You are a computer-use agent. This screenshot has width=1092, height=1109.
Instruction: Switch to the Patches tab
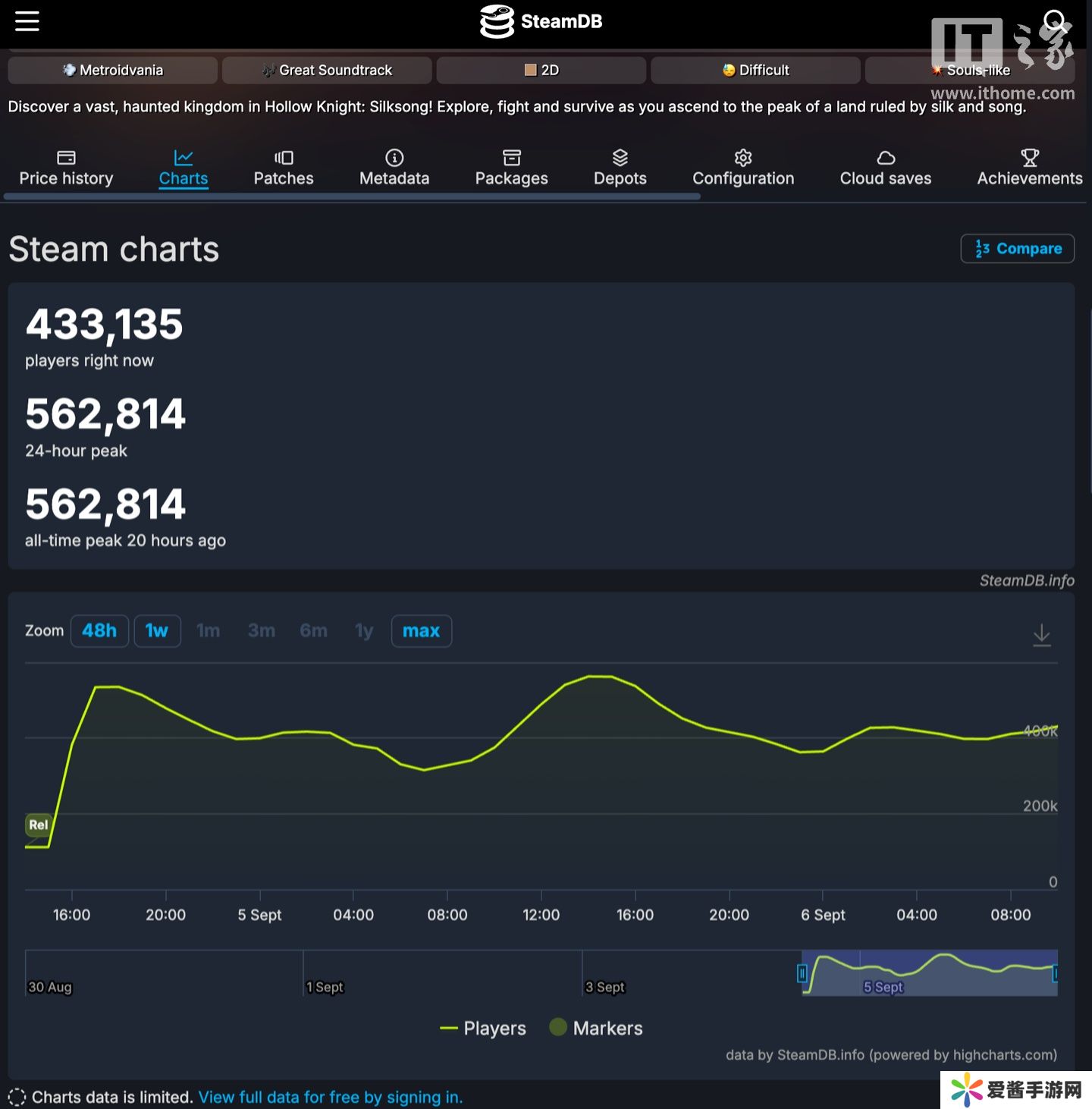(x=283, y=168)
